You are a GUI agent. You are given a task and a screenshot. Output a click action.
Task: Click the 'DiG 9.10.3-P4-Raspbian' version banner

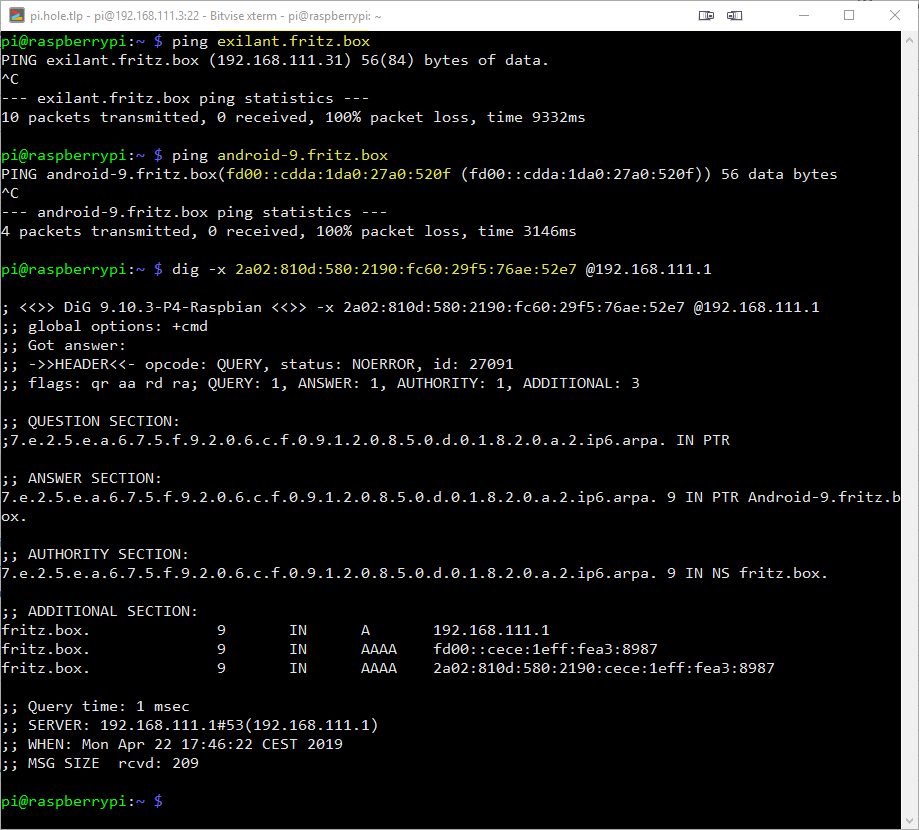point(162,308)
